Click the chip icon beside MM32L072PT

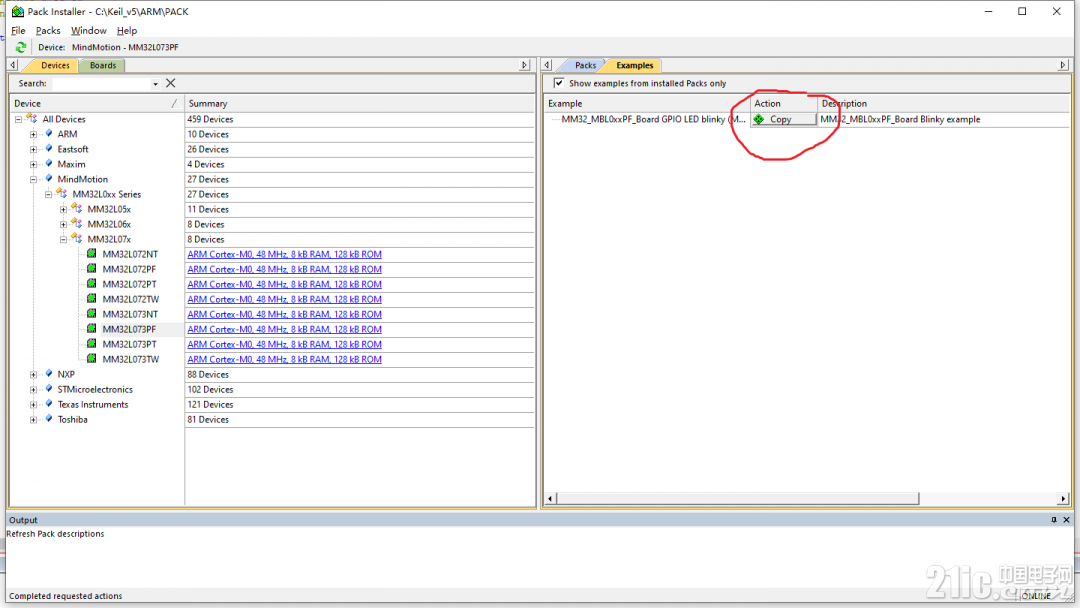click(x=92, y=284)
